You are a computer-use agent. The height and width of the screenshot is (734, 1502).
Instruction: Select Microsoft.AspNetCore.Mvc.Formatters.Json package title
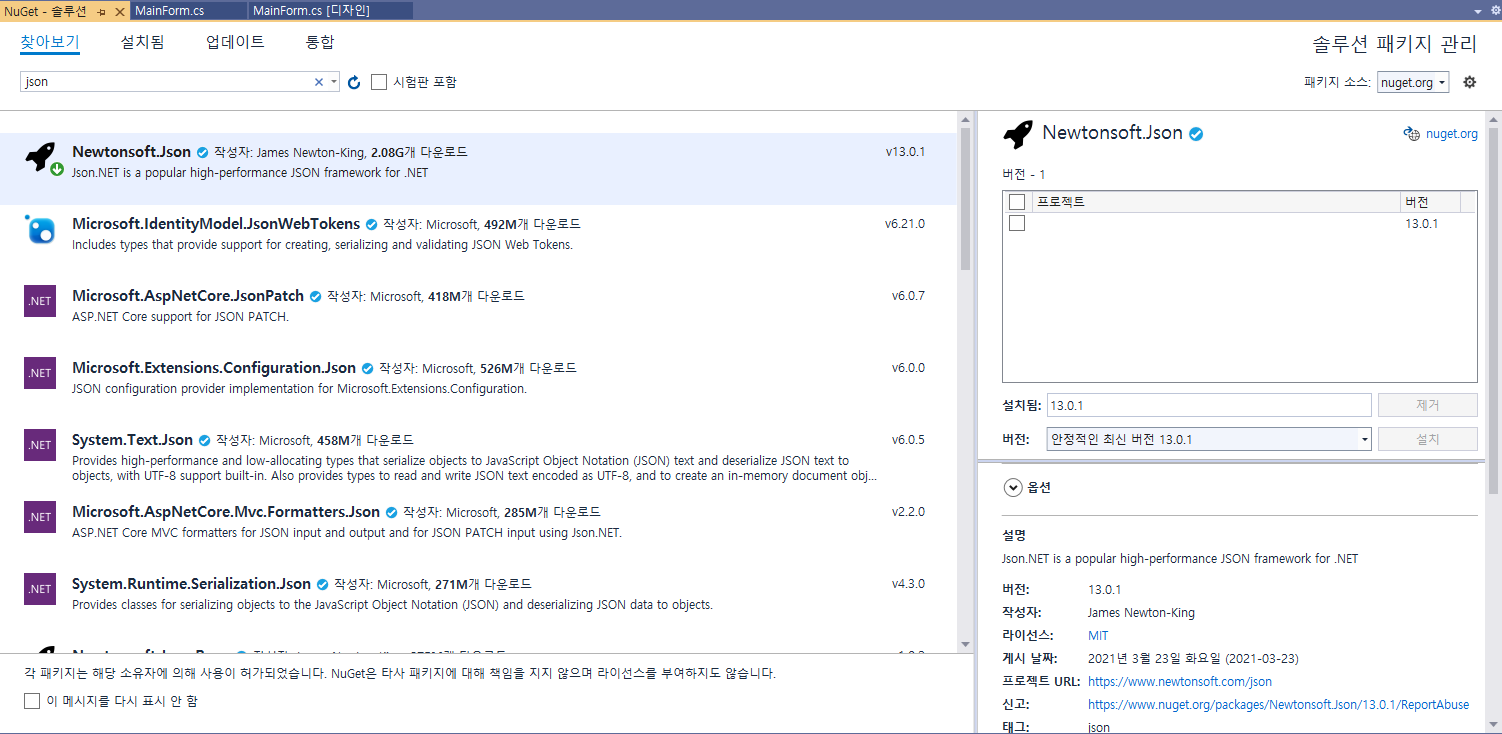coord(226,512)
